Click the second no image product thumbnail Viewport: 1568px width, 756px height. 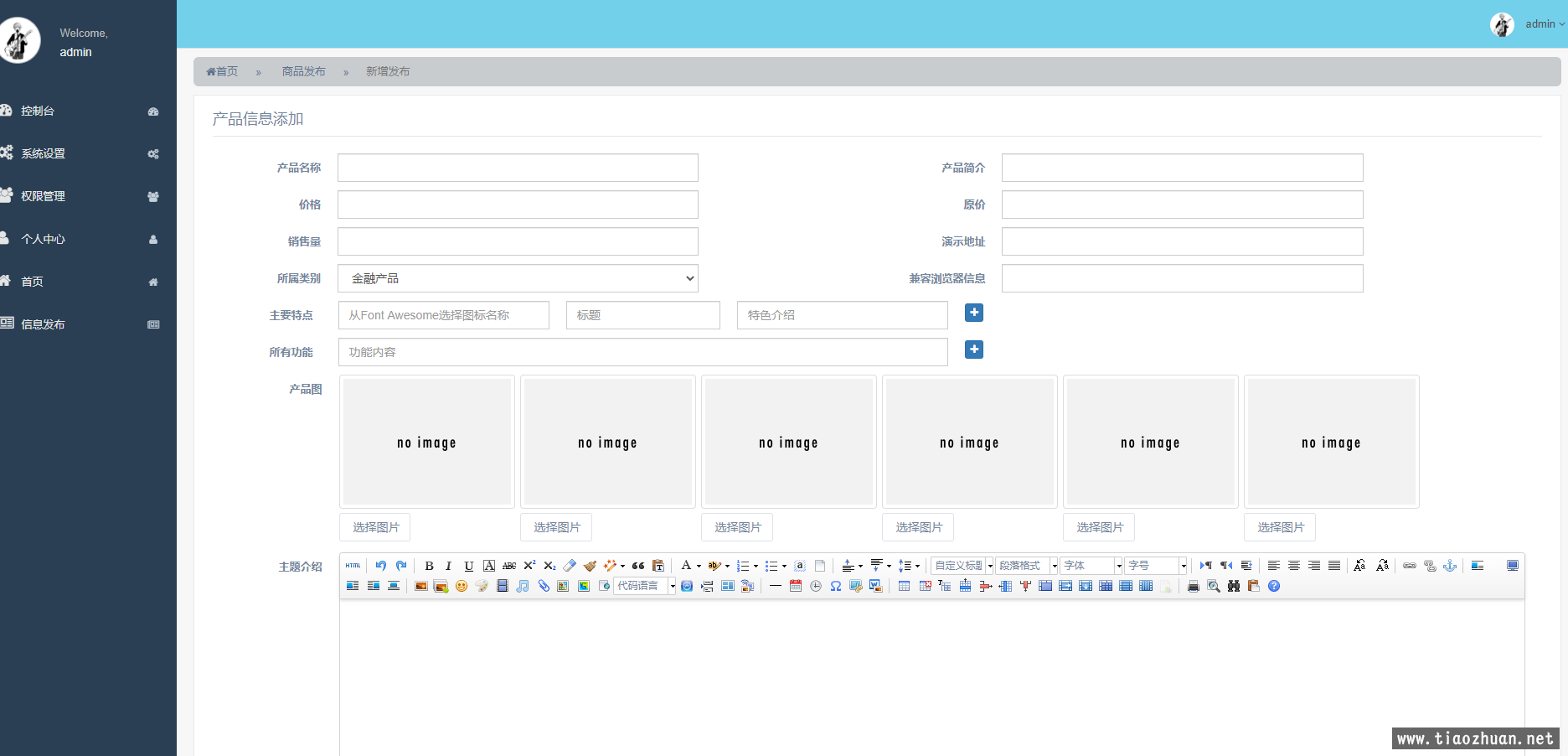pos(608,442)
